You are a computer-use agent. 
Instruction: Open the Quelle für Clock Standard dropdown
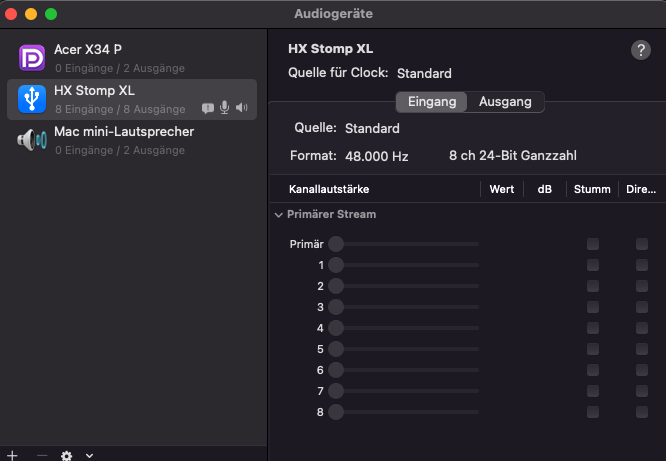click(424, 73)
